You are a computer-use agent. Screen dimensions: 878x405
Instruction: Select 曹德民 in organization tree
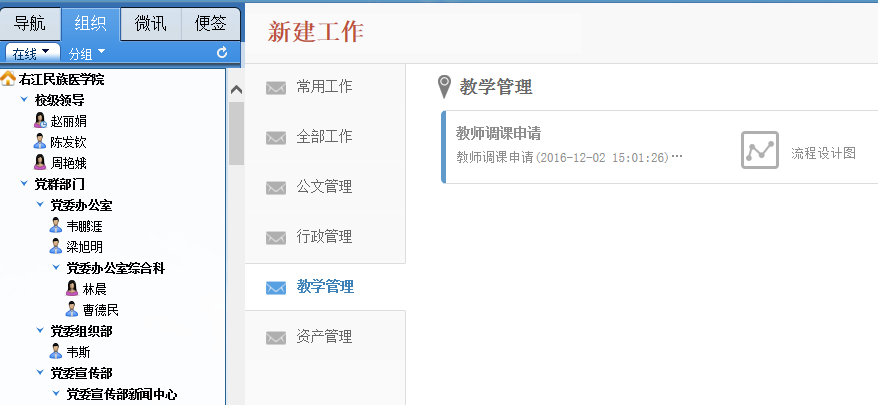pyautogui.click(x=101, y=310)
